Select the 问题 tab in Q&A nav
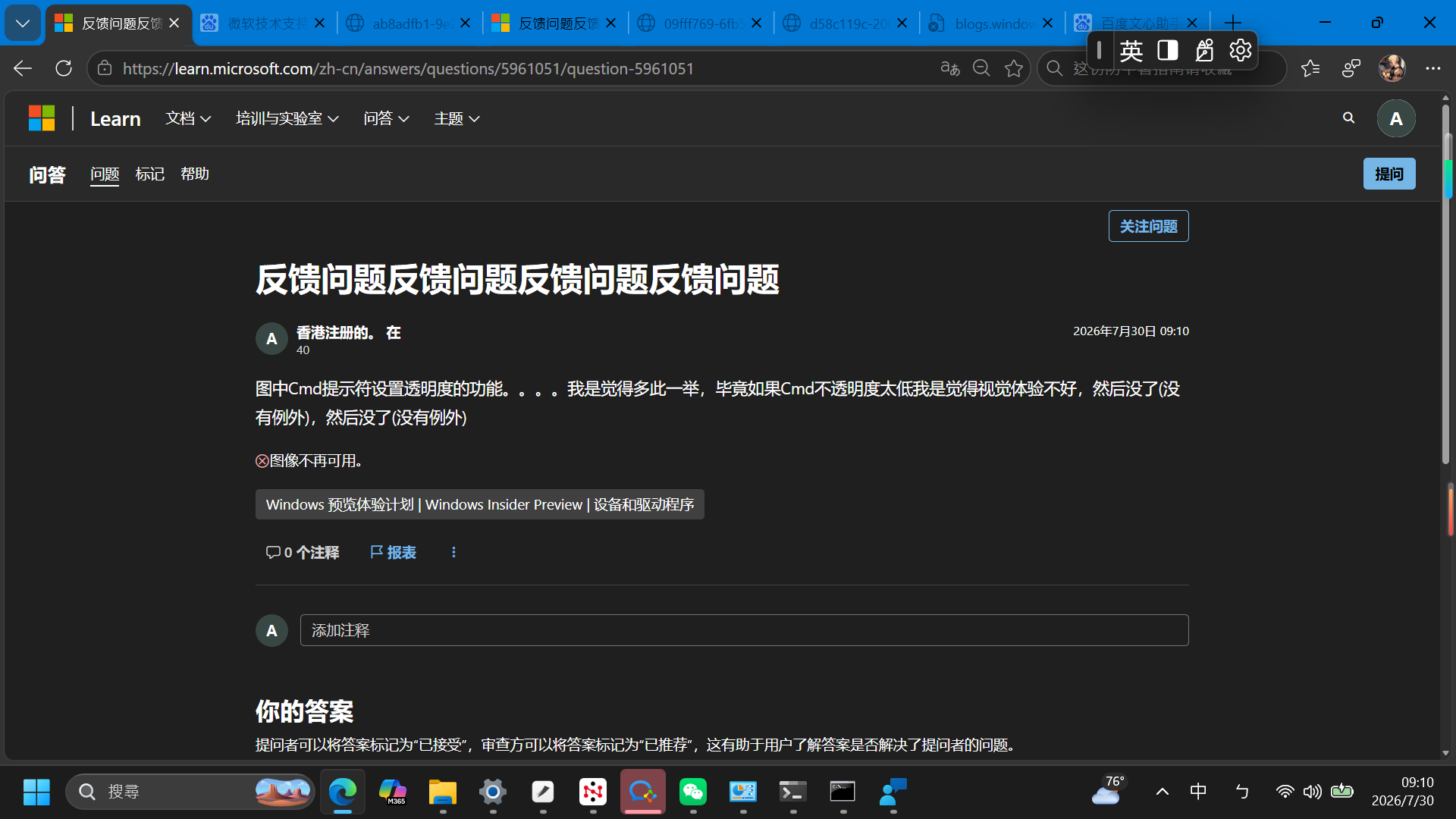This screenshot has width=1456, height=819. click(x=105, y=174)
